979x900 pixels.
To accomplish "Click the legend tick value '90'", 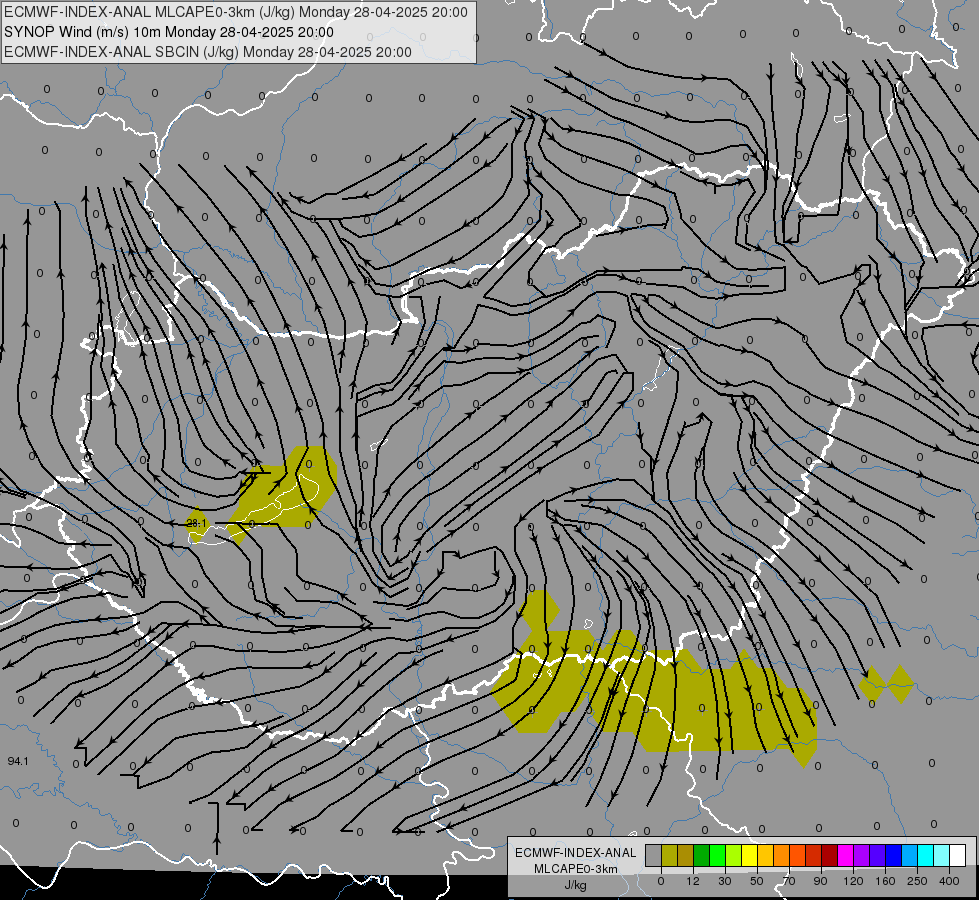I will coord(820,881).
